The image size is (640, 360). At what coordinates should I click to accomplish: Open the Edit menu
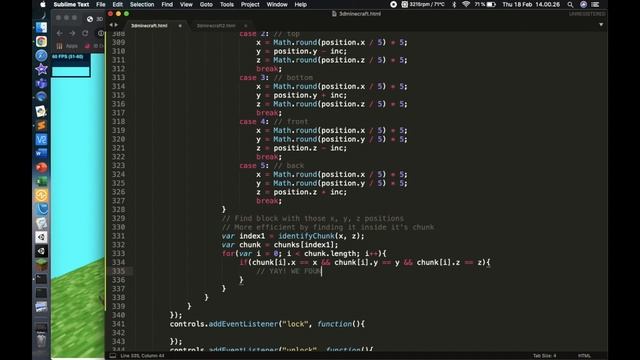[x=118, y=4]
